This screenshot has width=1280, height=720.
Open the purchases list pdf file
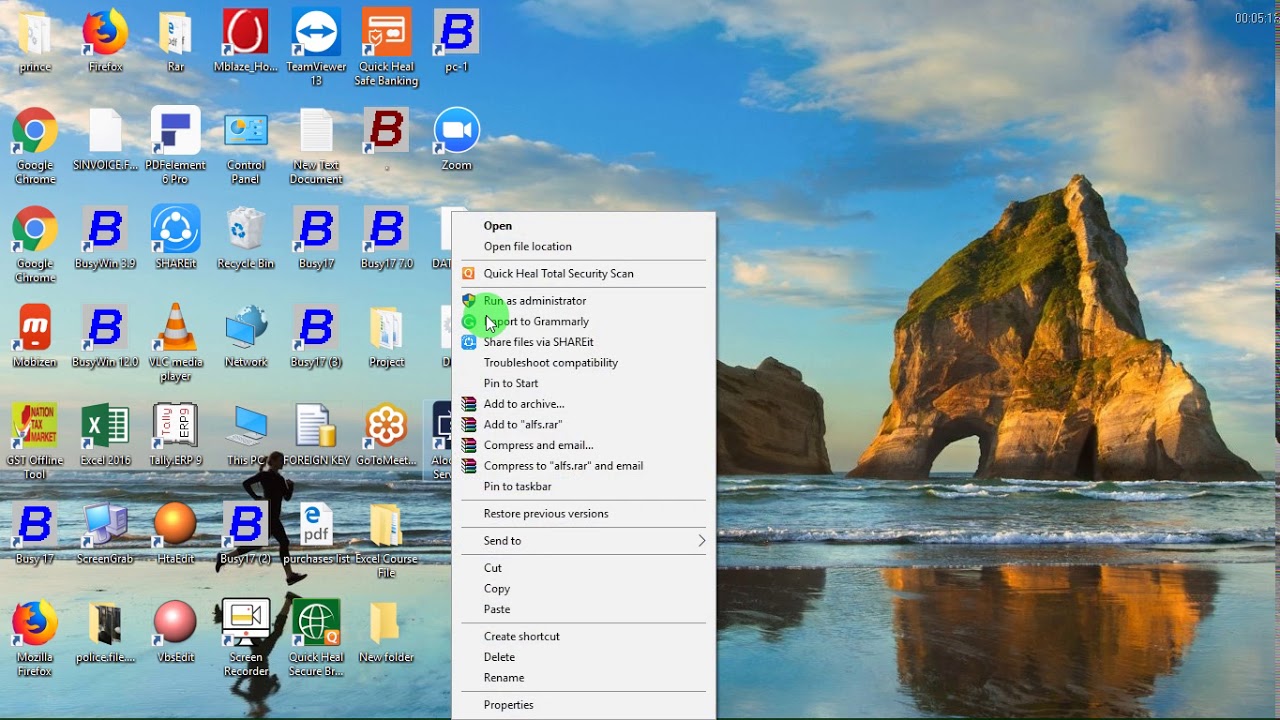pos(316,534)
